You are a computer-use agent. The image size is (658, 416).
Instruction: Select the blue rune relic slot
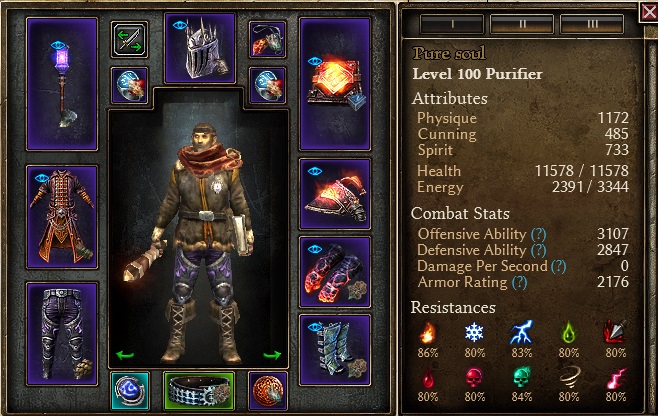click(x=130, y=391)
